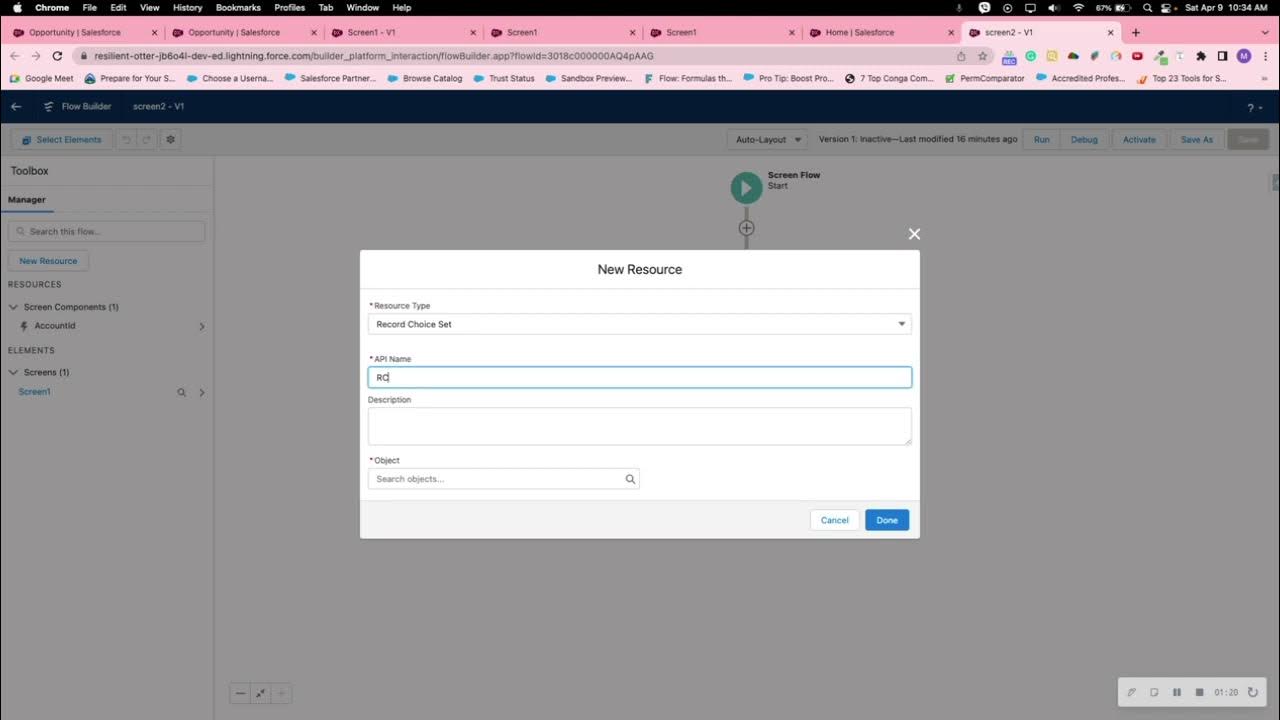Reload the page with Chrome refresh icon
1280x720 pixels.
(x=57, y=56)
